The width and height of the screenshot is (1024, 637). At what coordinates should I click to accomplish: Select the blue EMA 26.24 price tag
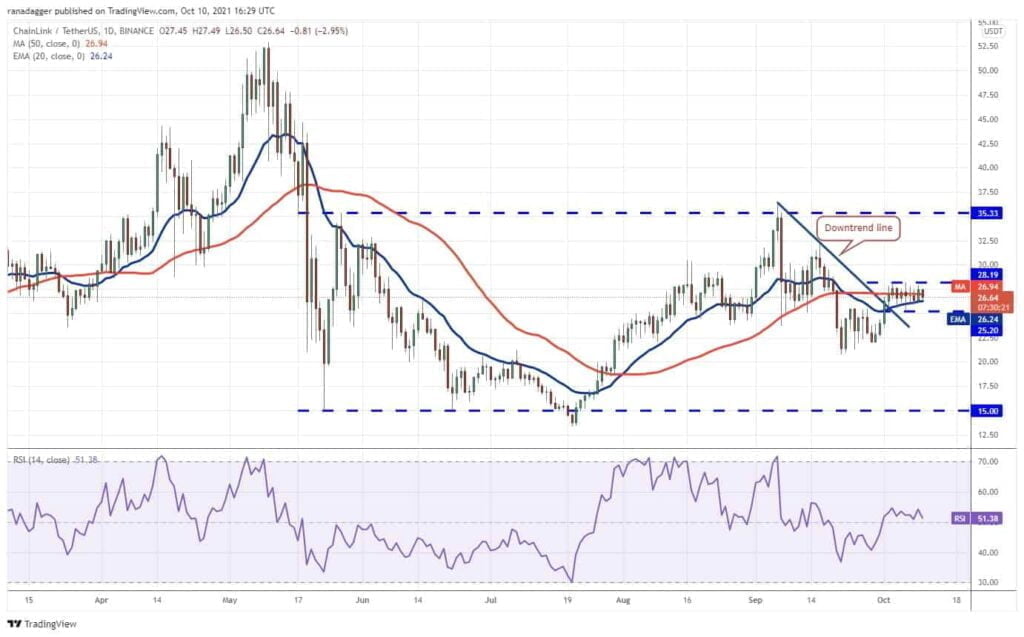974,319
